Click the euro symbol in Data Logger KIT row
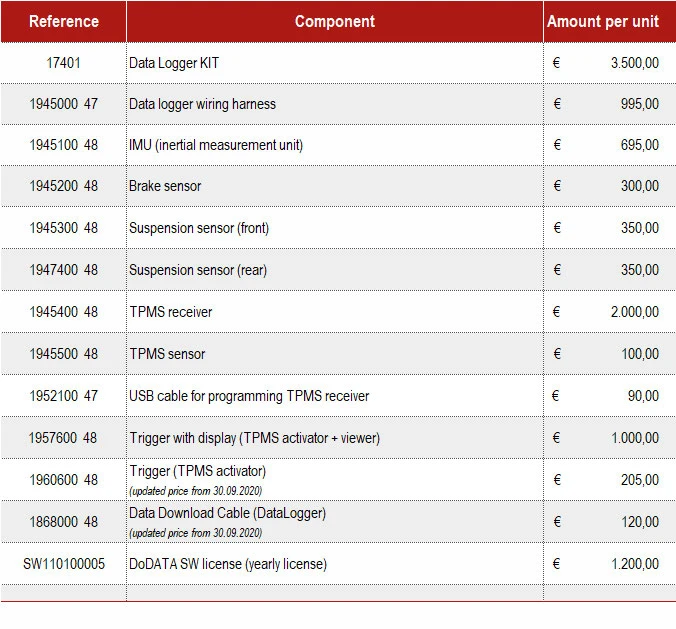The image size is (676, 629). 556,63
